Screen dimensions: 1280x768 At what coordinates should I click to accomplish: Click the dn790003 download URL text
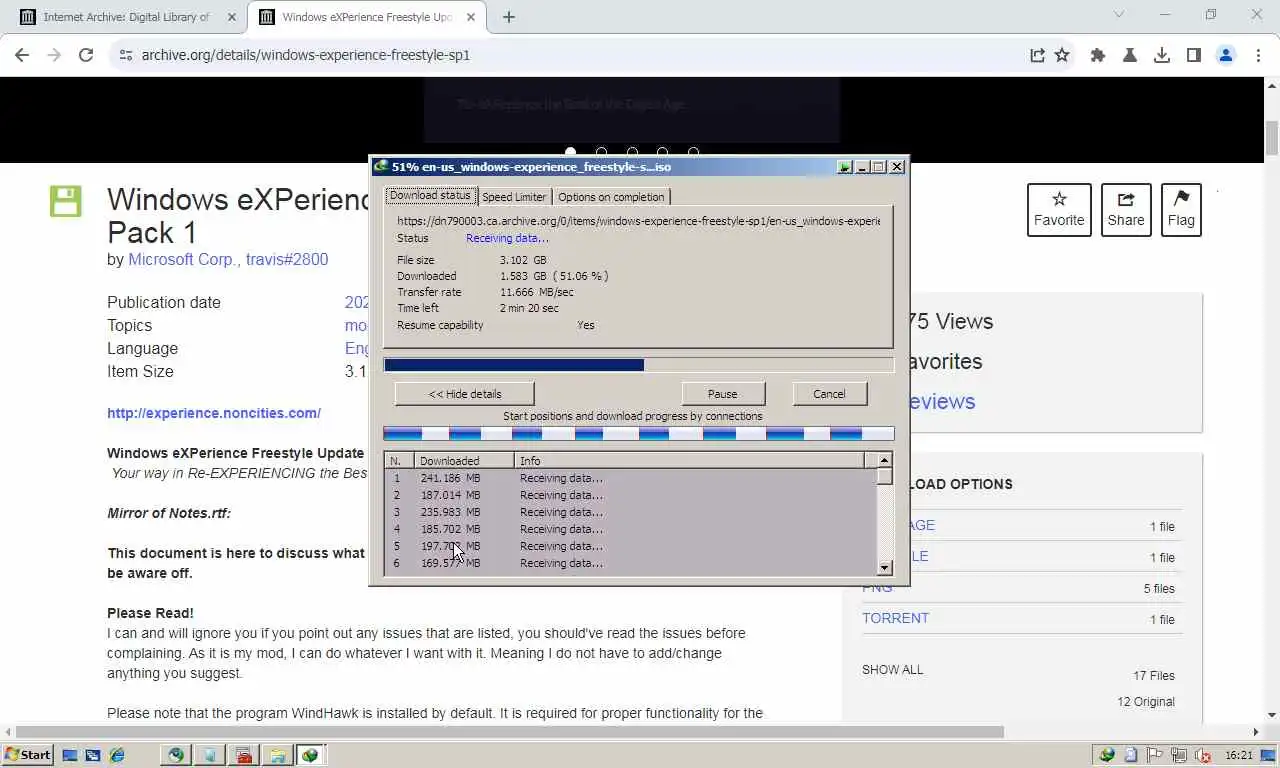click(x=638, y=221)
